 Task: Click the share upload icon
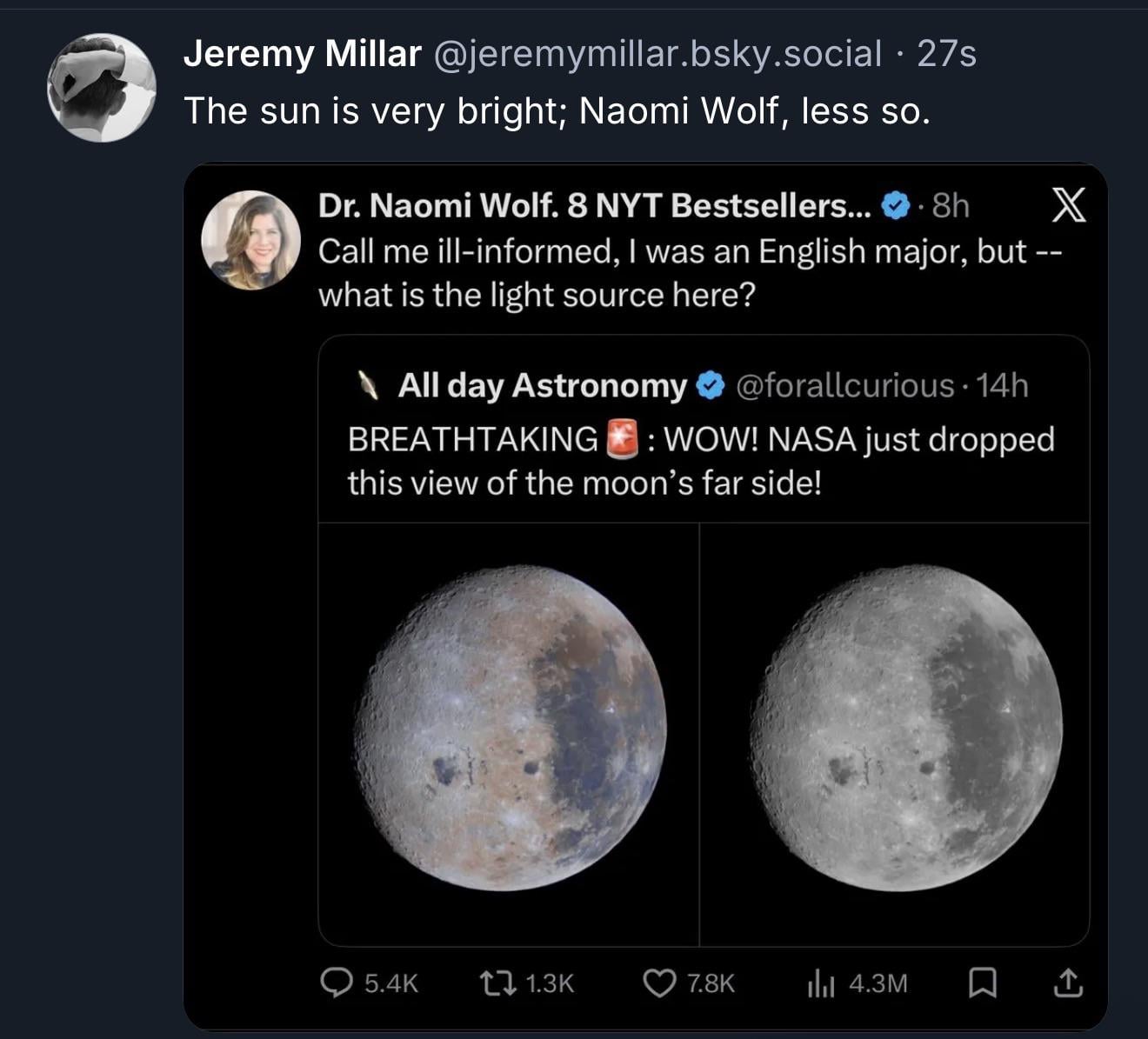1068,983
